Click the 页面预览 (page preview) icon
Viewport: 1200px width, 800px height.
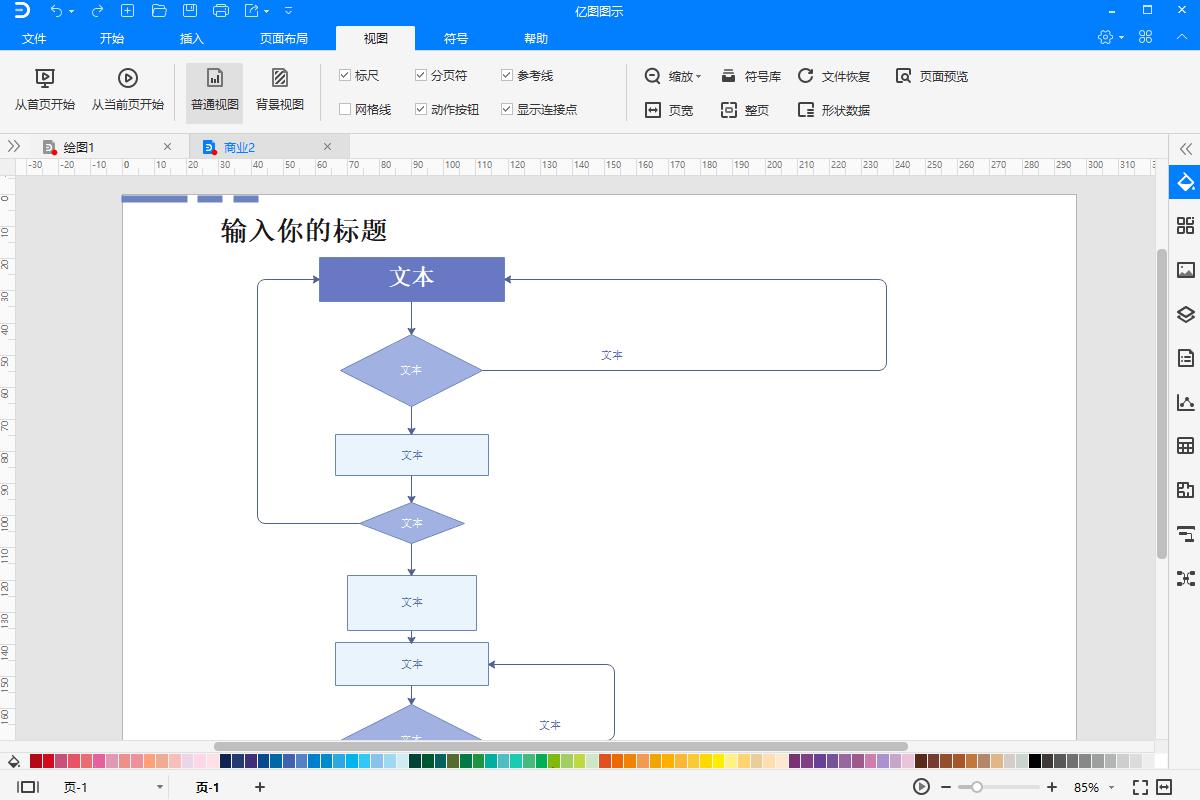pyautogui.click(x=930, y=75)
